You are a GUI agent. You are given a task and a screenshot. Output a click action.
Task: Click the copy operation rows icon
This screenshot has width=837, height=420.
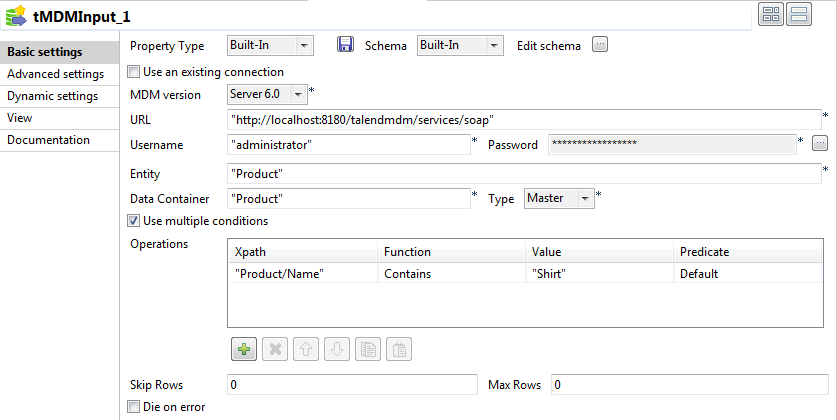click(x=368, y=349)
